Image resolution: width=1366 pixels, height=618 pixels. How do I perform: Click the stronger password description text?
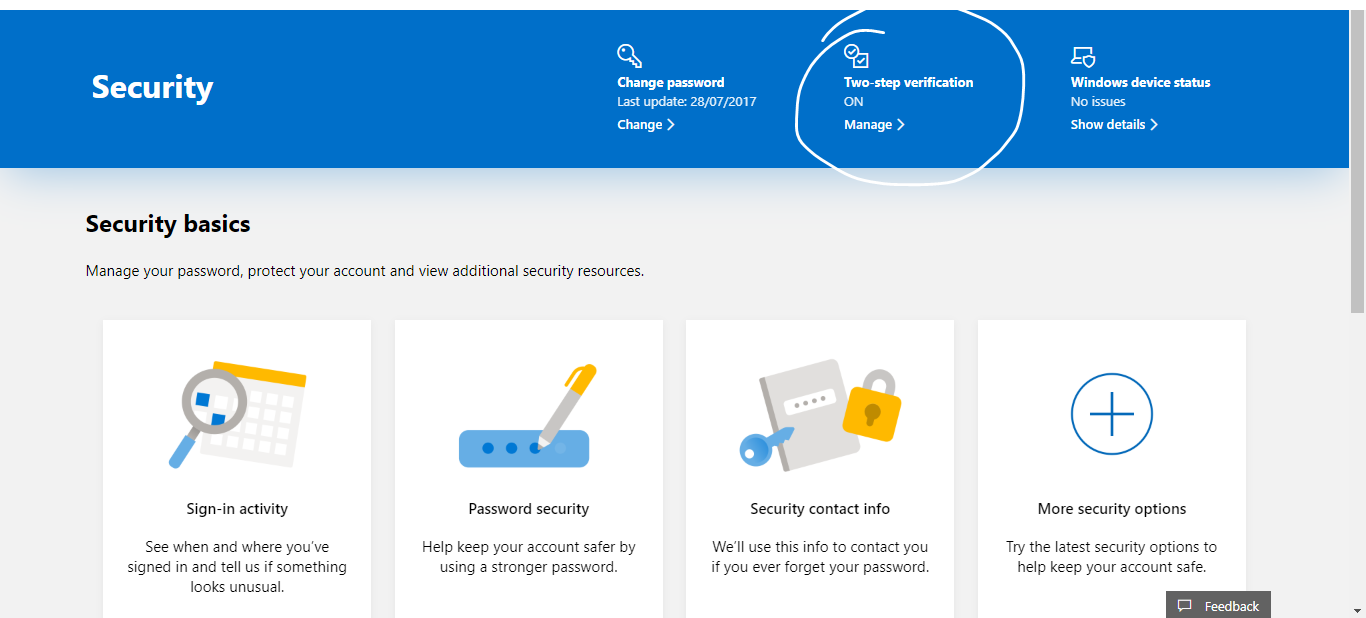(x=529, y=557)
